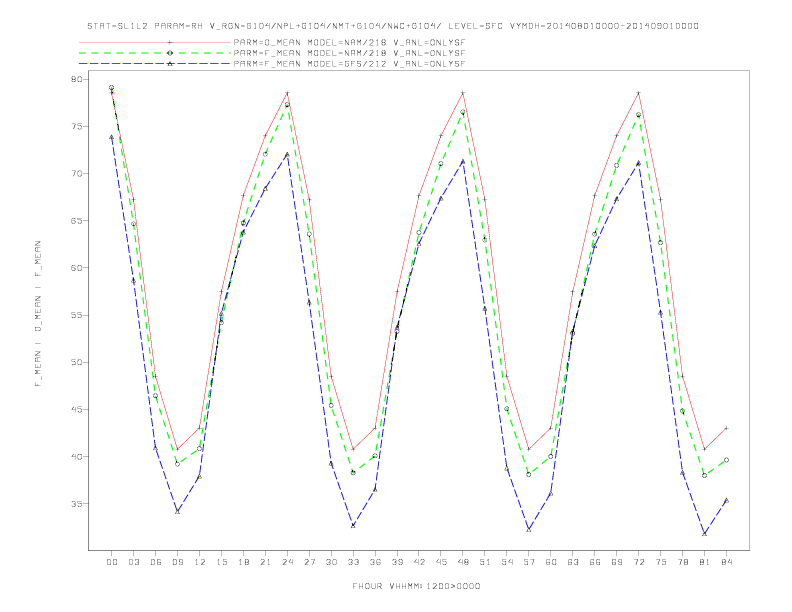Click x-axis tick label 30
This screenshot has width=792, height=612.
(331, 562)
